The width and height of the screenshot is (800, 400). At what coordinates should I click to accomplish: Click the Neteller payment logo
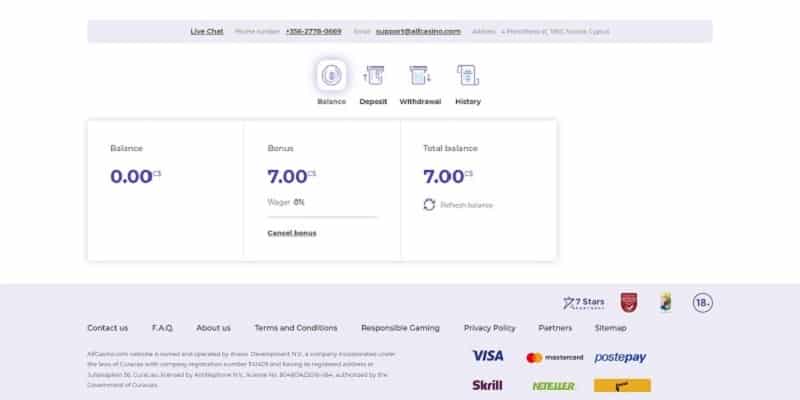[x=553, y=385]
